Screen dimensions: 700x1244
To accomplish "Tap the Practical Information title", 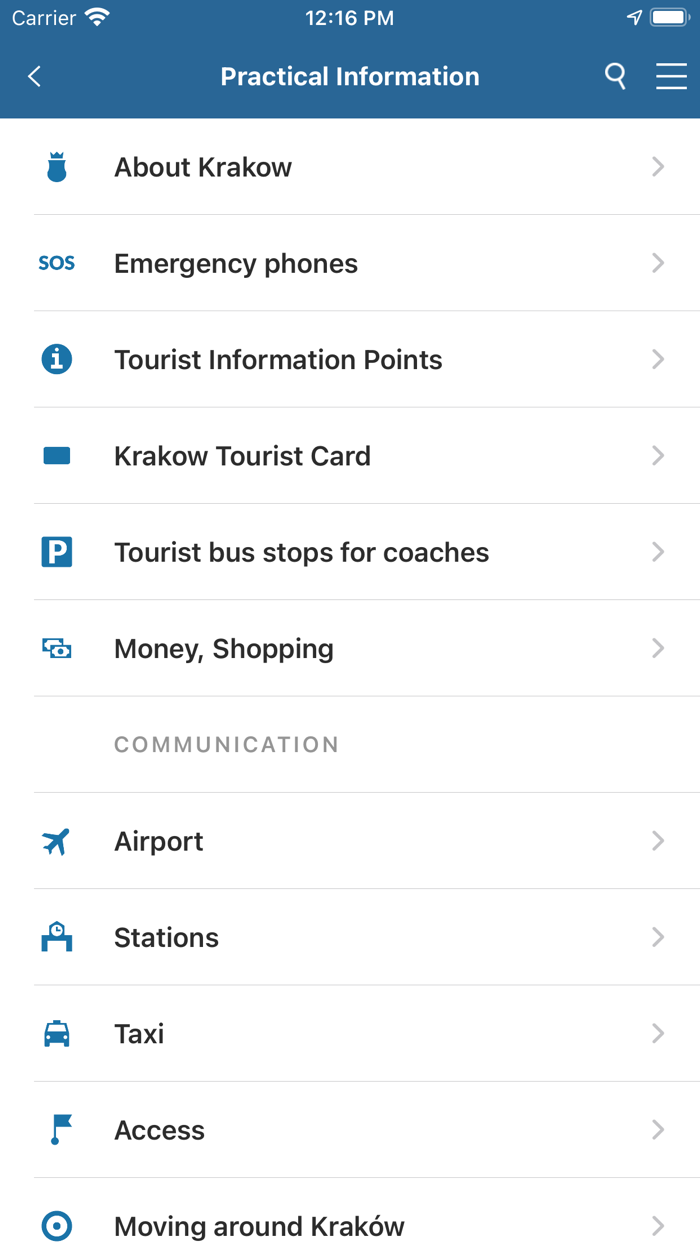I will [x=350, y=77].
